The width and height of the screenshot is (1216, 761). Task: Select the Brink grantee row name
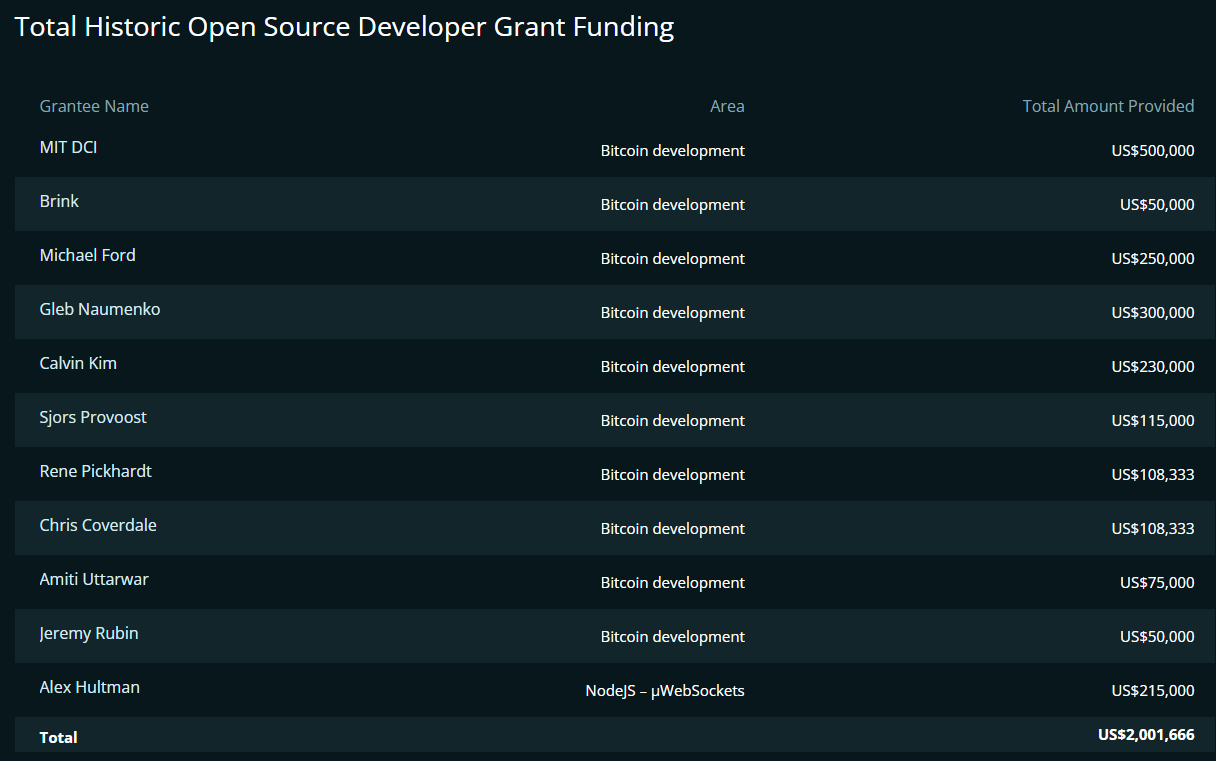tap(59, 201)
